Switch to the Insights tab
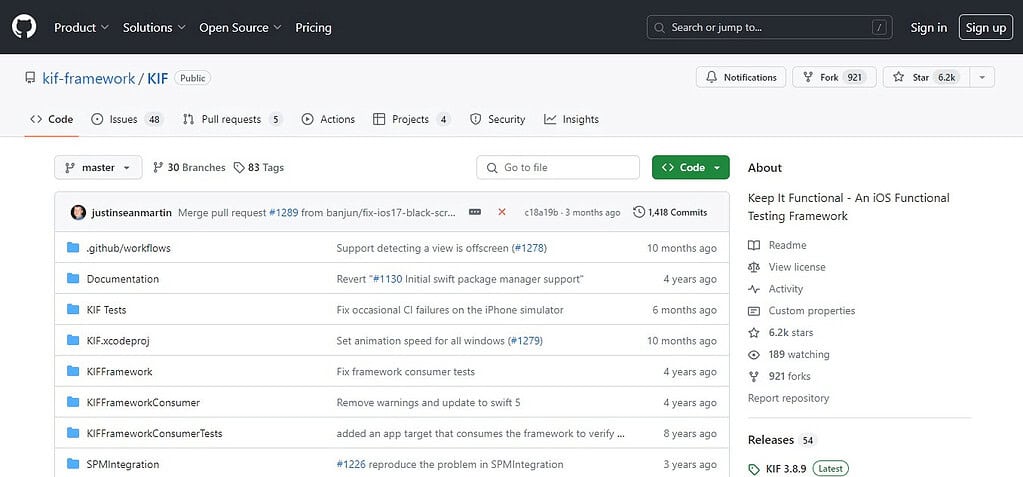This screenshot has height=477, width=1023. click(x=572, y=119)
